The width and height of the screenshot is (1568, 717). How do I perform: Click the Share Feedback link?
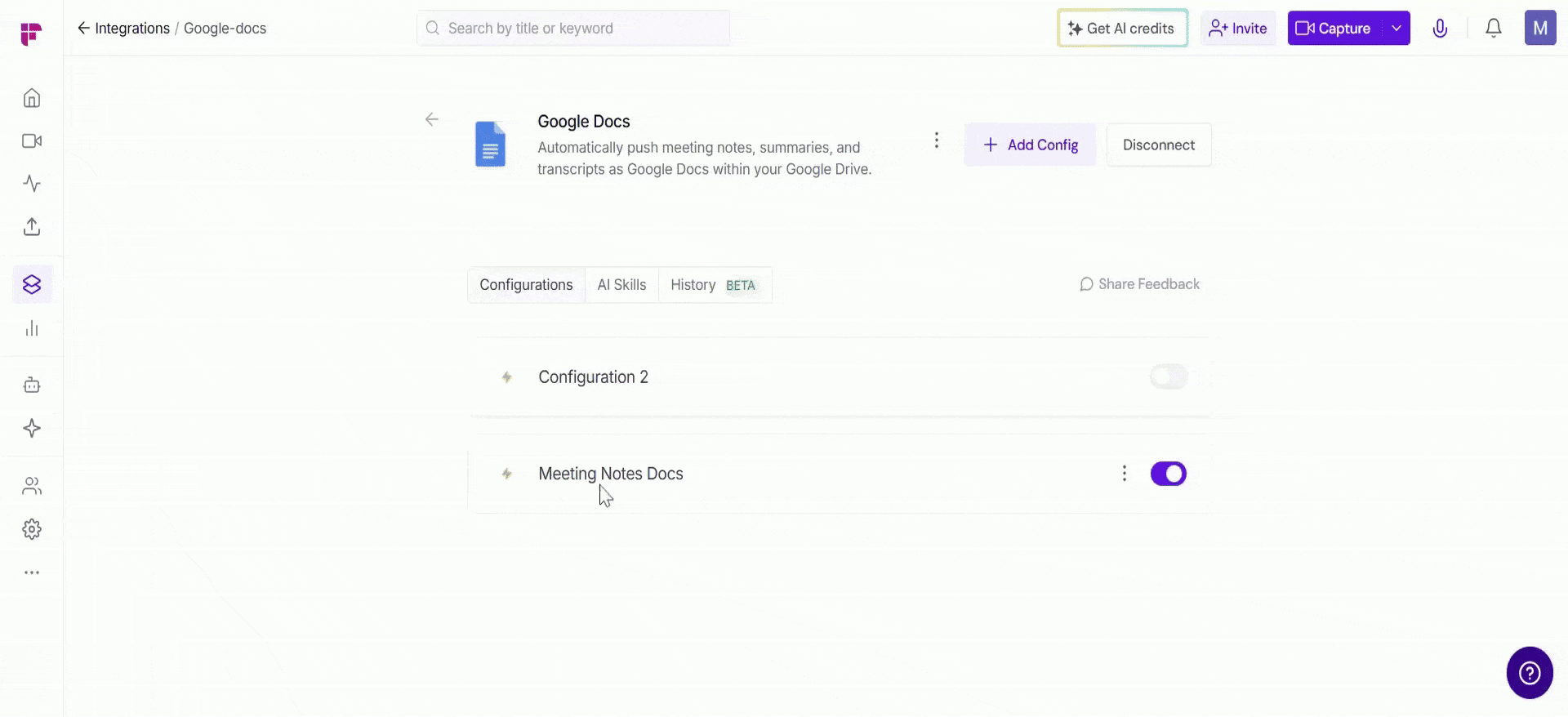pyautogui.click(x=1139, y=284)
